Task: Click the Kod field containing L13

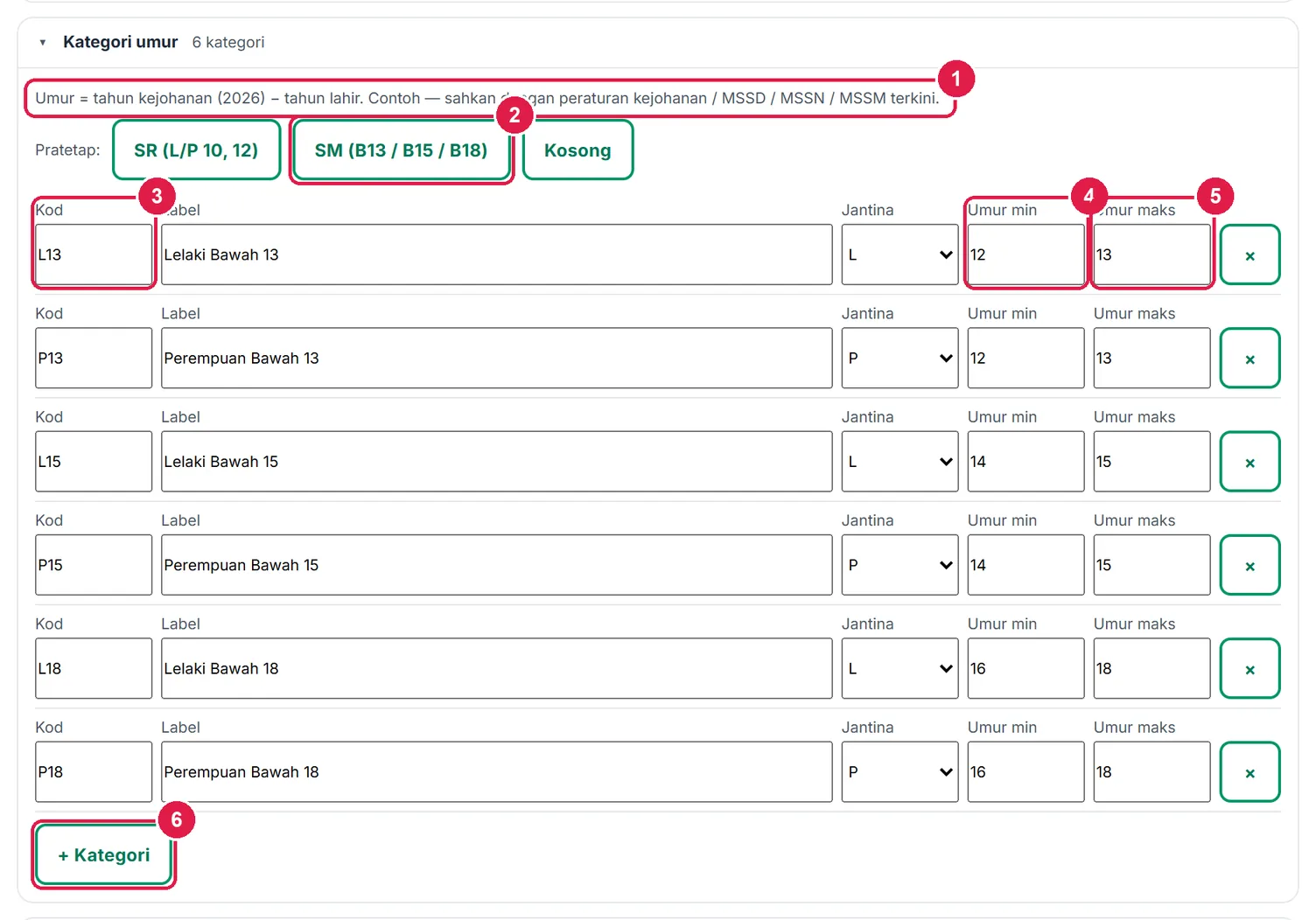Action: point(94,254)
